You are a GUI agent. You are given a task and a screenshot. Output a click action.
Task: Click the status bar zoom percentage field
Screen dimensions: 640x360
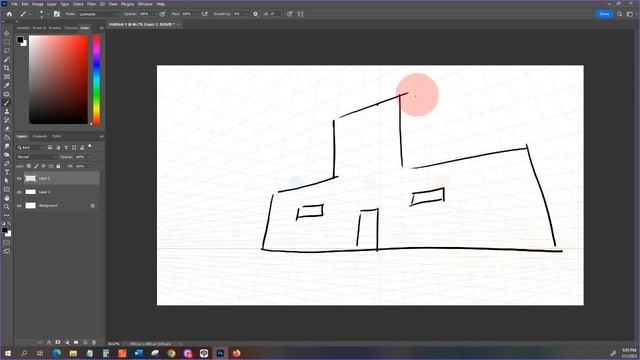pos(114,344)
